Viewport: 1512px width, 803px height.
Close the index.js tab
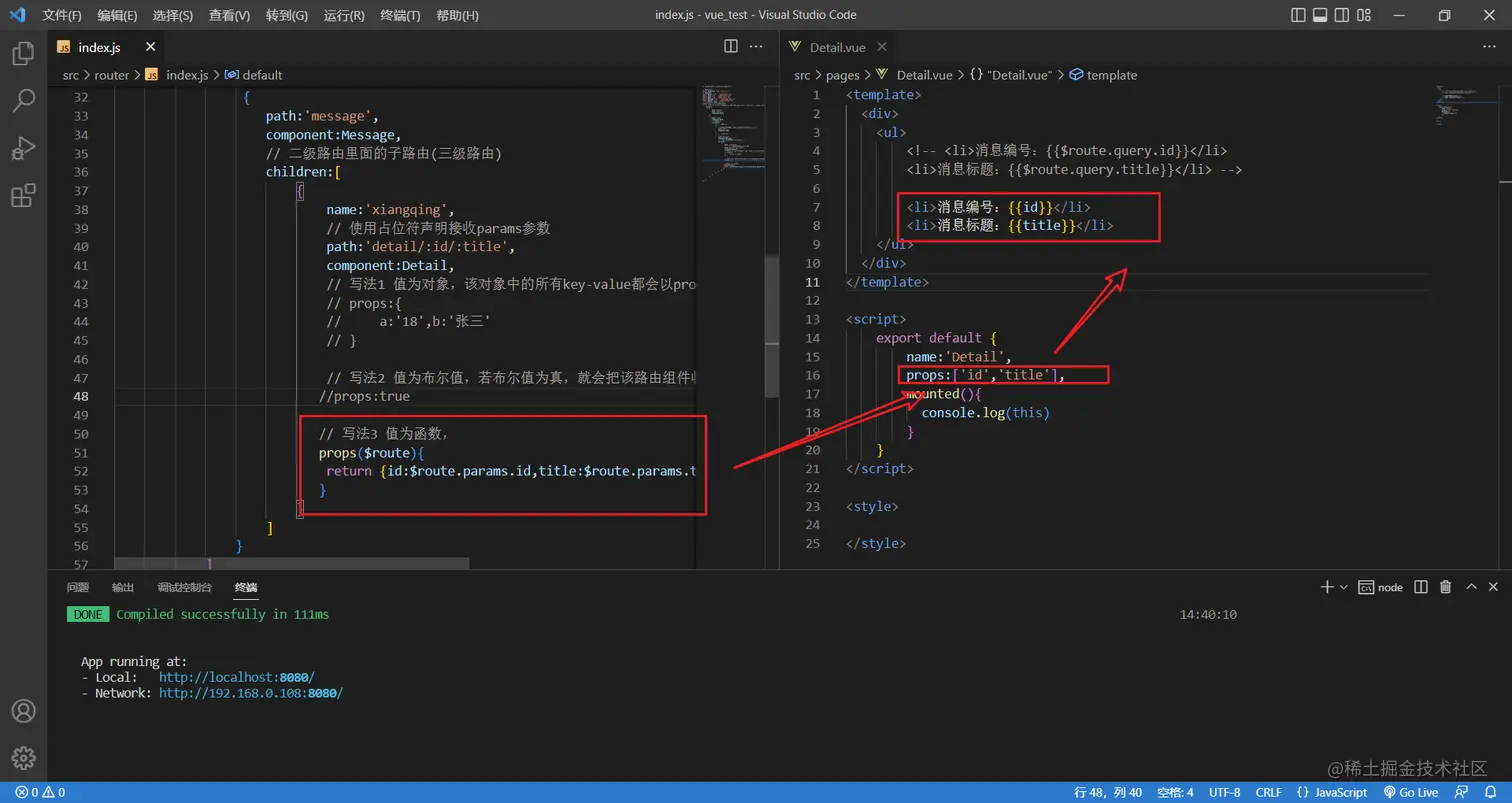click(x=151, y=47)
